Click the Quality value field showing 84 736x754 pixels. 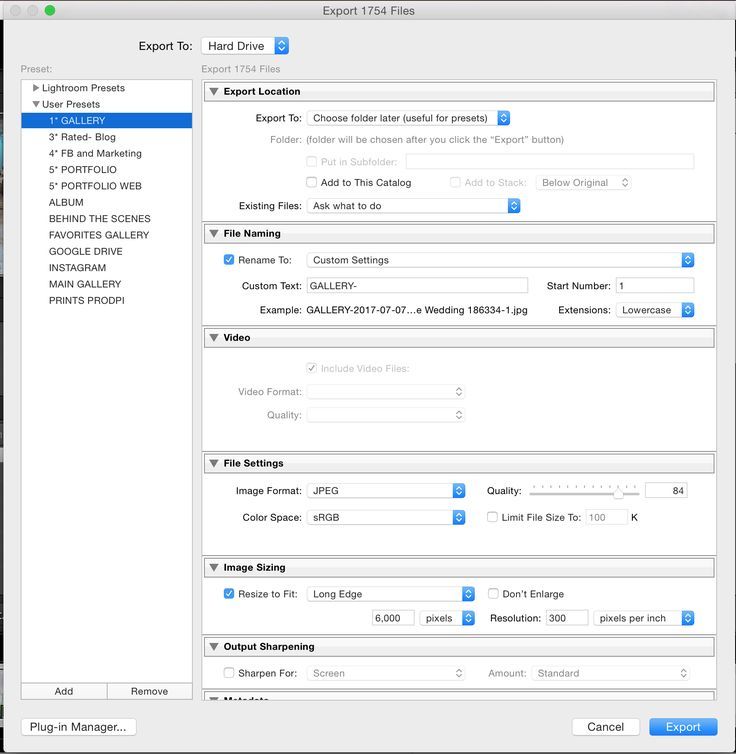pyautogui.click(x=666, y=490)
